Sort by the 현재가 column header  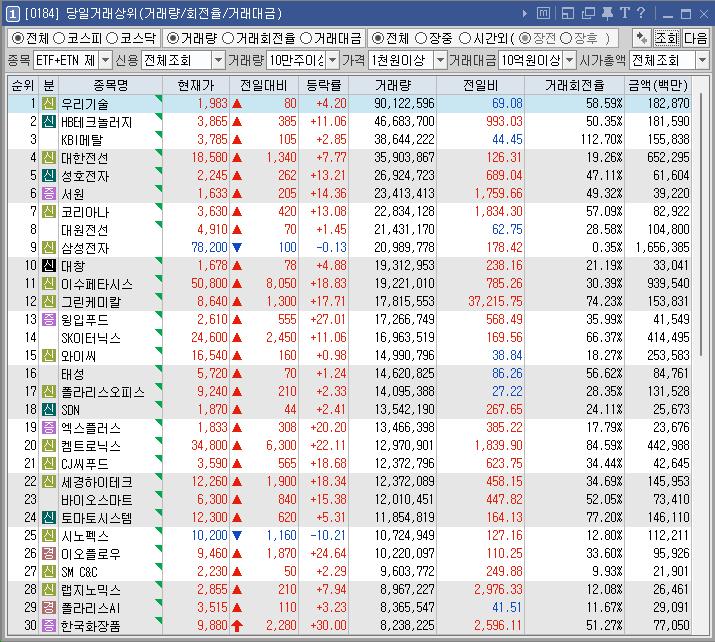click(x=196, y=85)
